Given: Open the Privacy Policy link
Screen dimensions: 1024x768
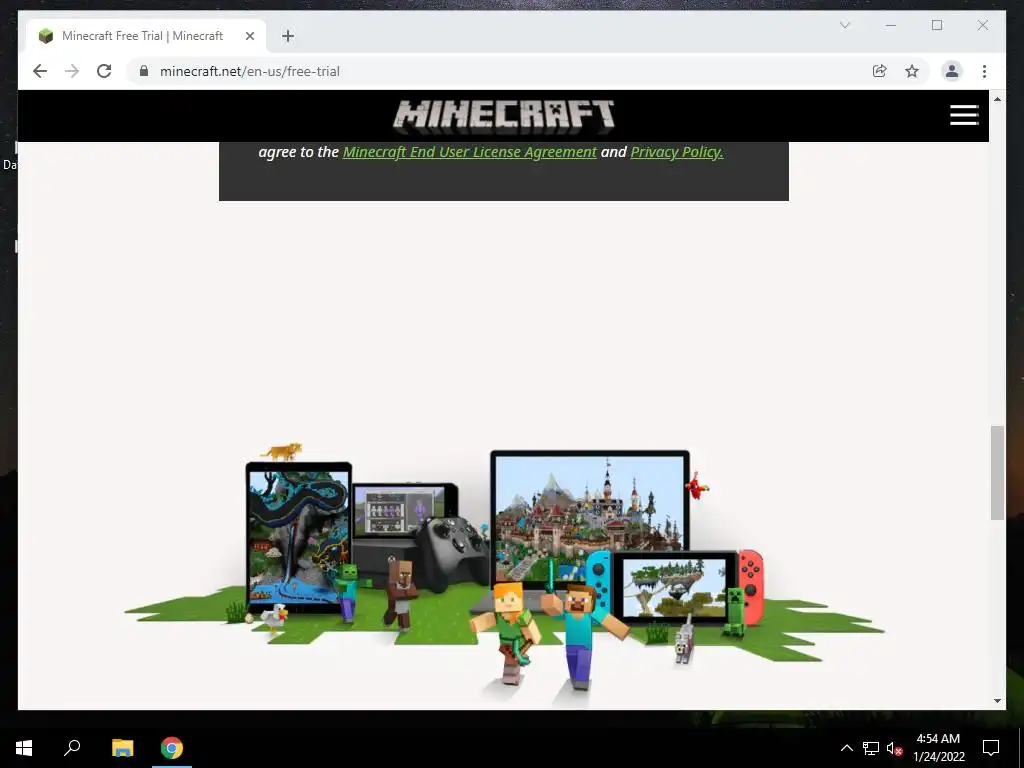Looking at the screenshot, I should pos(677,152).
